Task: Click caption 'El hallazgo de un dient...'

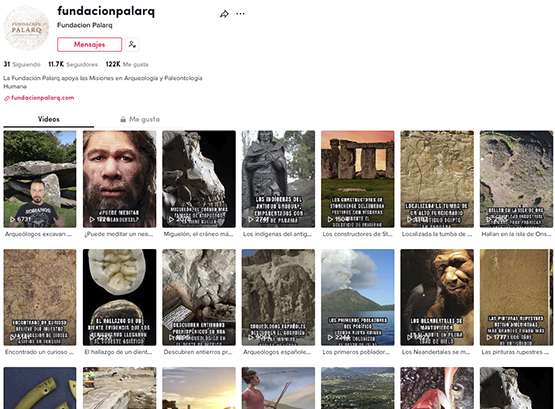Action: [x=118, y=352]
